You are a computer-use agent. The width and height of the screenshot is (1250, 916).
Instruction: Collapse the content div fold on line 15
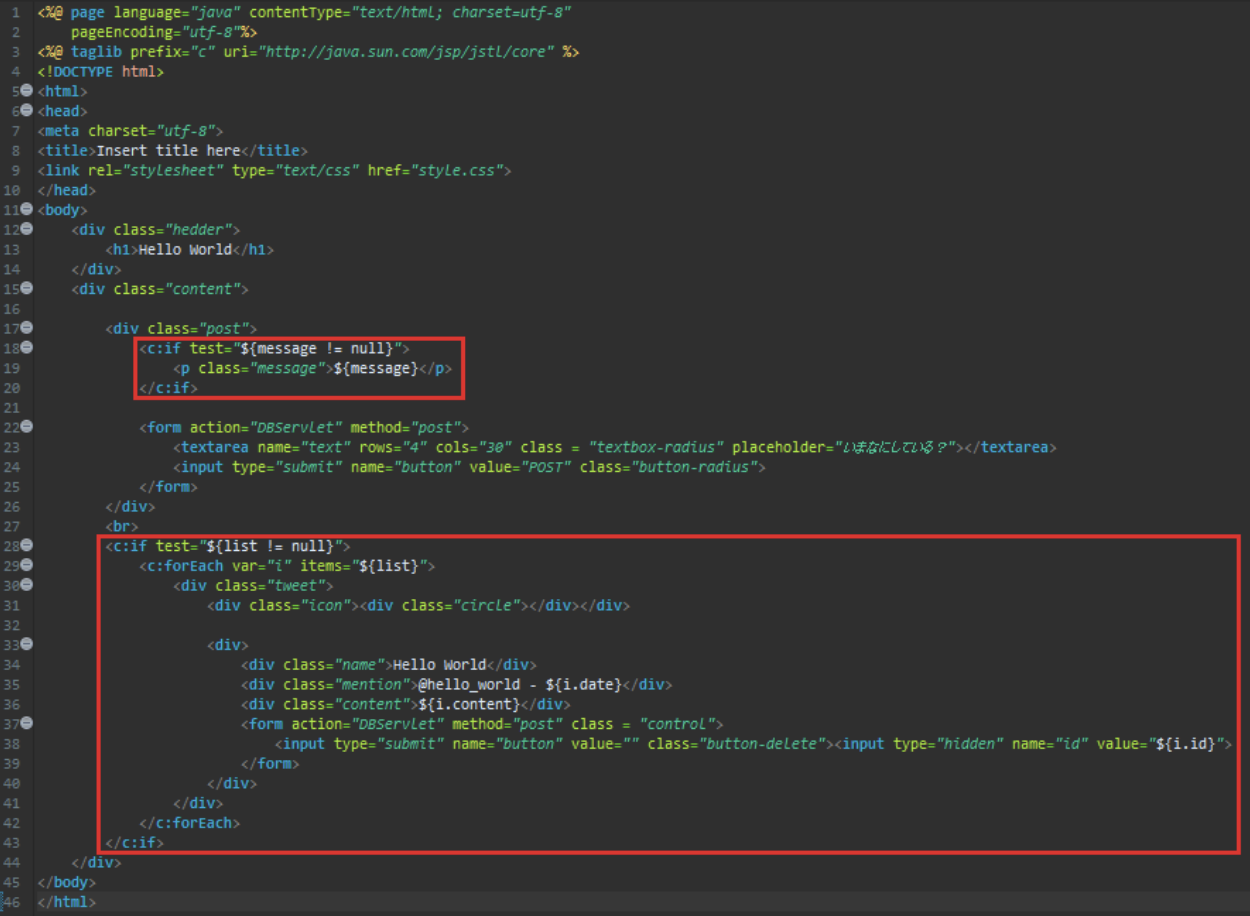(x=27, y=288)
